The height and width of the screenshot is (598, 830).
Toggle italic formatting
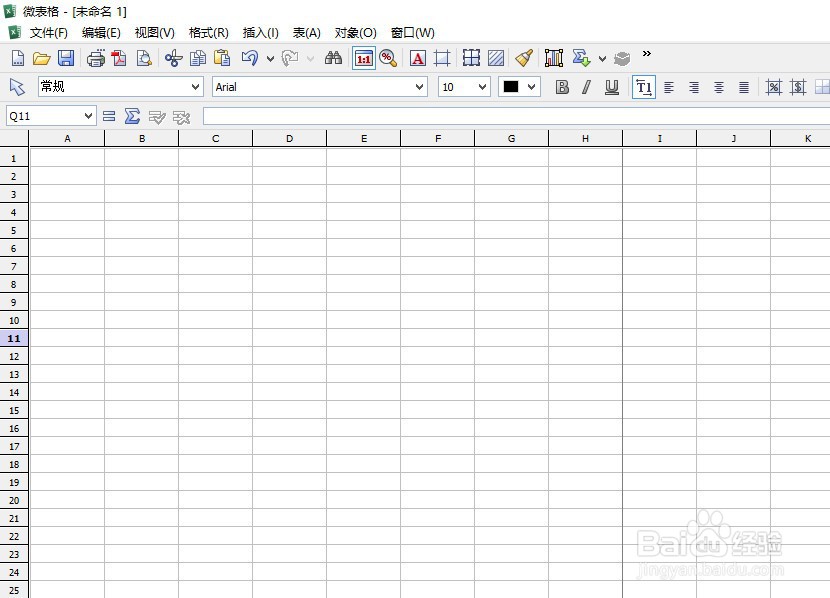(x=587, y=87)
